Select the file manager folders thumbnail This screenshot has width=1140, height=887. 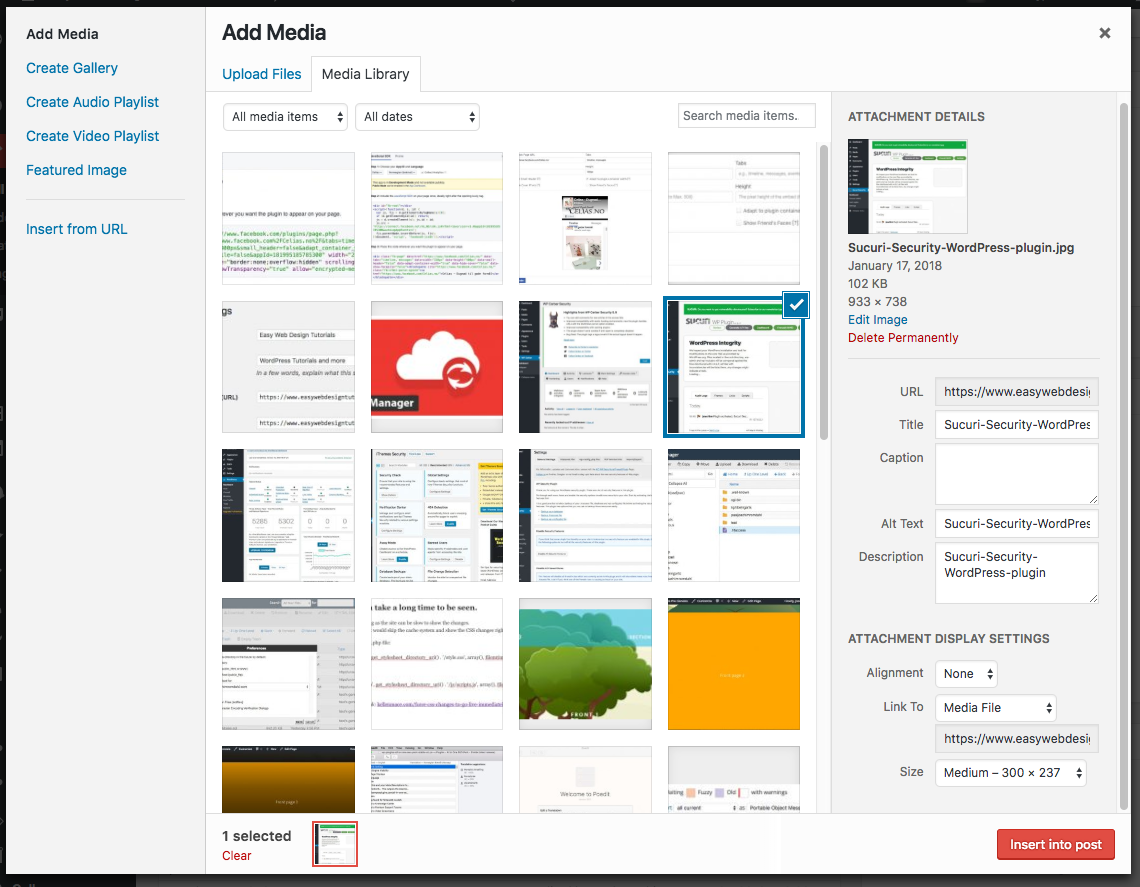click(x=734, y=515)
